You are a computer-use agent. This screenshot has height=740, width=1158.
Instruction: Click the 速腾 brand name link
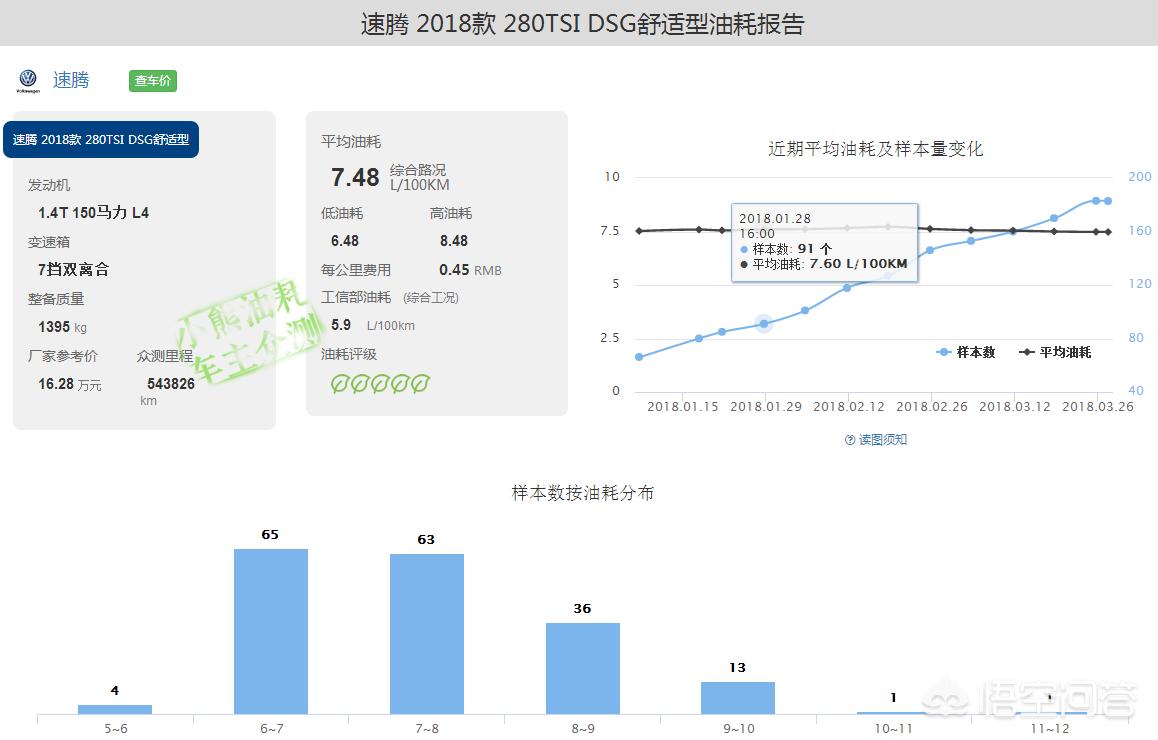(x=71, y=80)
